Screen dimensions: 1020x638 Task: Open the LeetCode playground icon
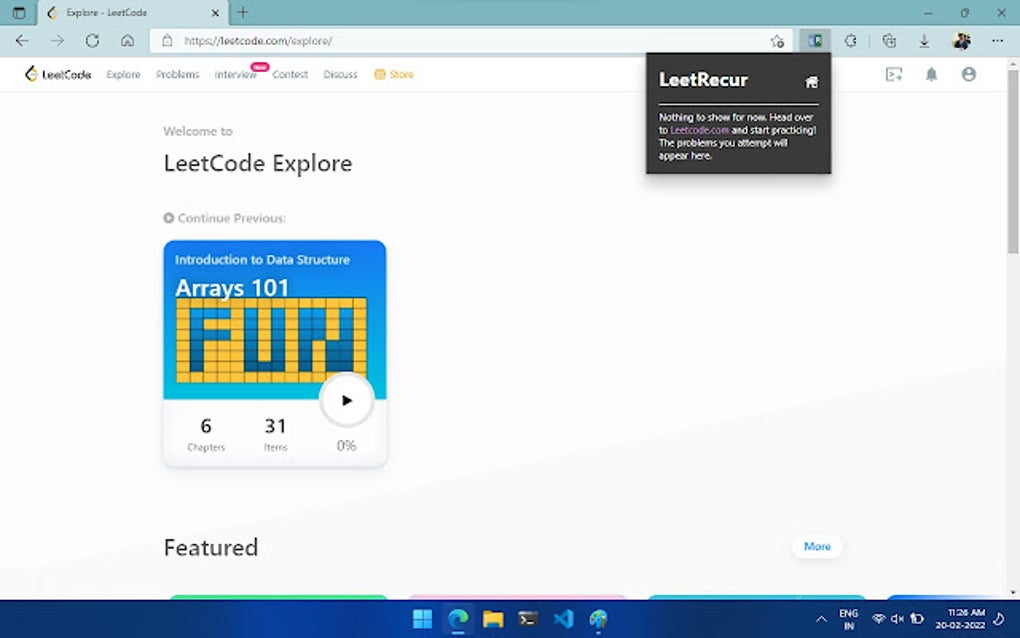894,75
